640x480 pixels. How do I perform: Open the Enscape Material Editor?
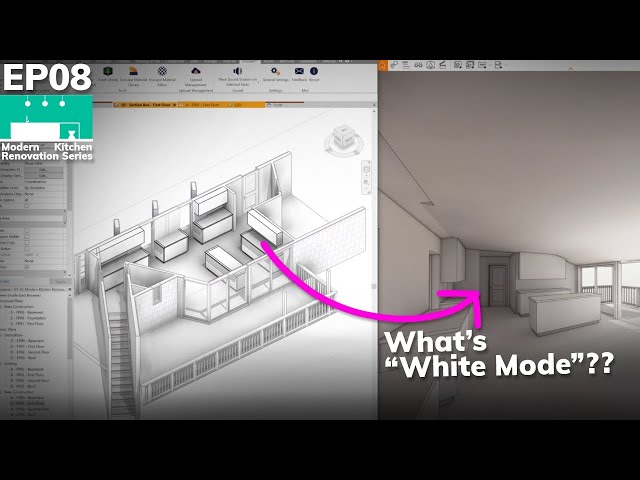click(x=162, y=76)
